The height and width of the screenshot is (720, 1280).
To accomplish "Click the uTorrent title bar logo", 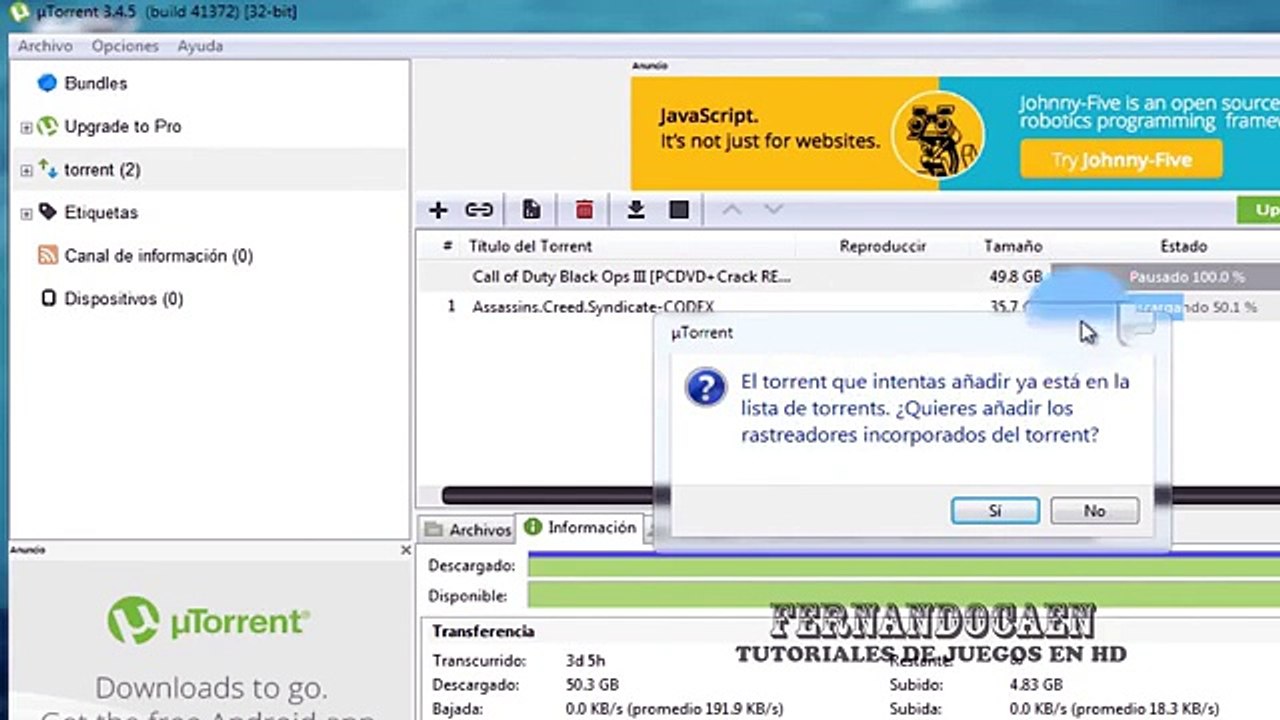I will [x=17, y=12].
